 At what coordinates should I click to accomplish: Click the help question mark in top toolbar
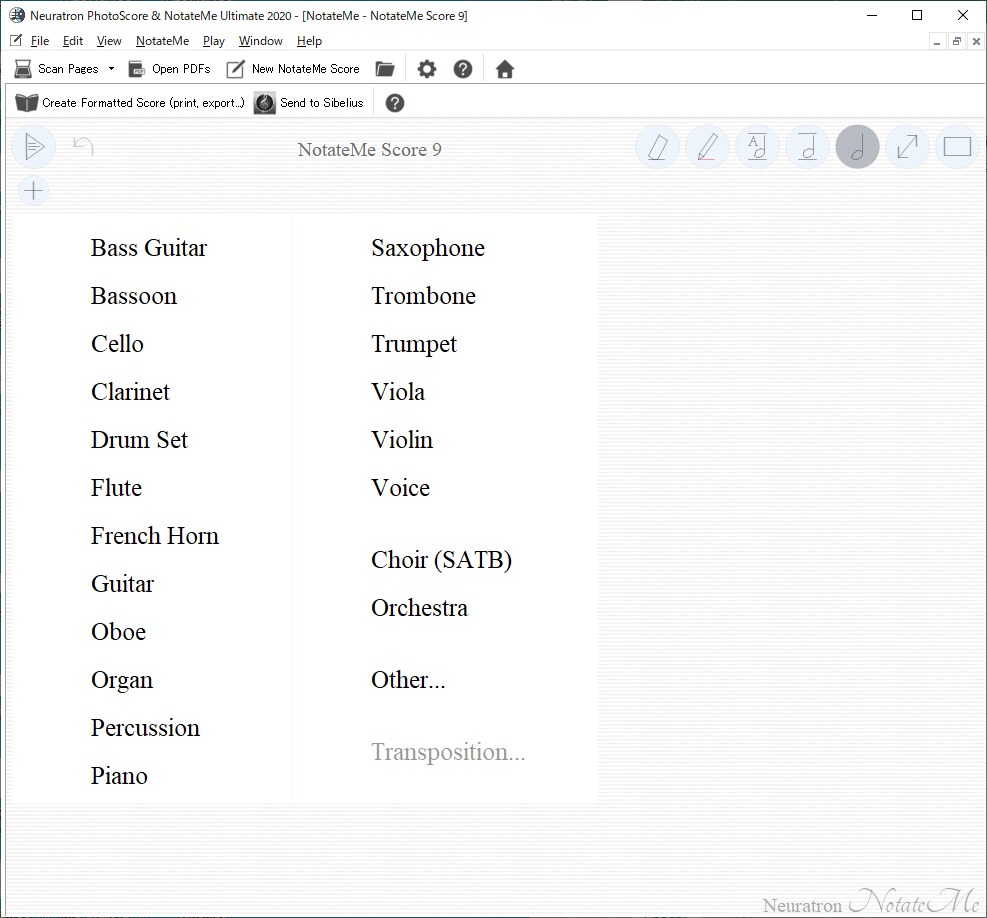(x=463, y=69)
